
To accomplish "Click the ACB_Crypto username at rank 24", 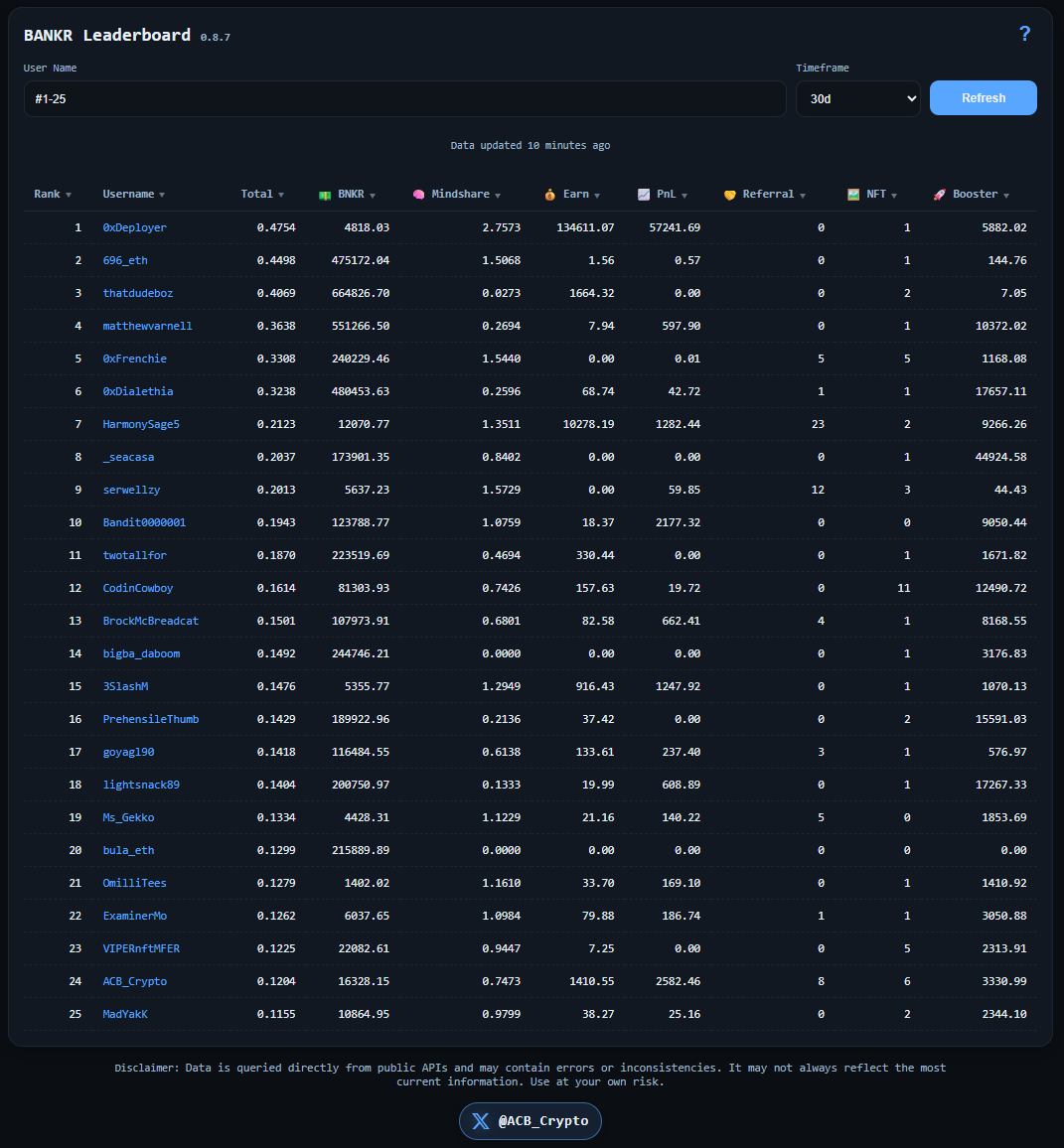I will coord(134,981).
